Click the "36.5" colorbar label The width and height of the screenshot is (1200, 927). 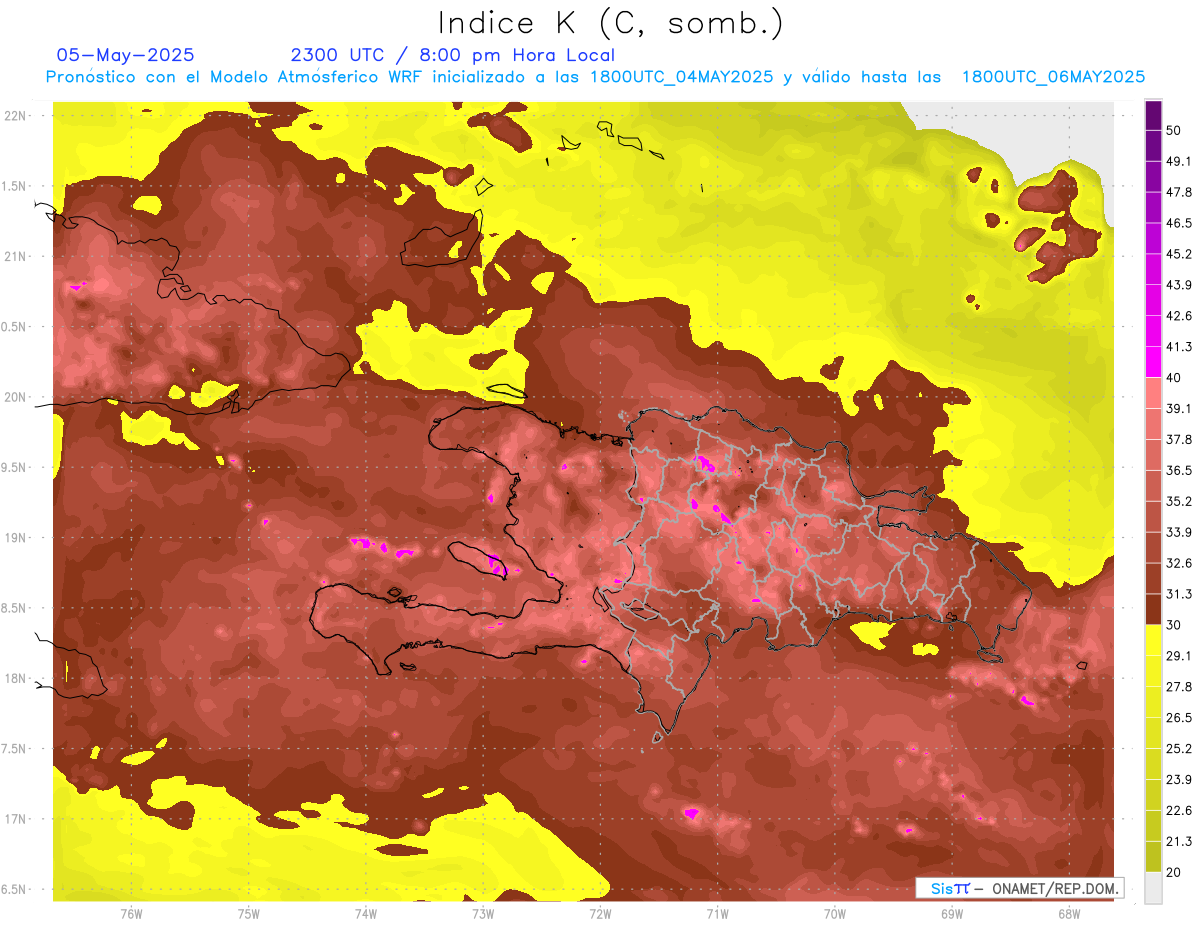tap(1179, 470)
